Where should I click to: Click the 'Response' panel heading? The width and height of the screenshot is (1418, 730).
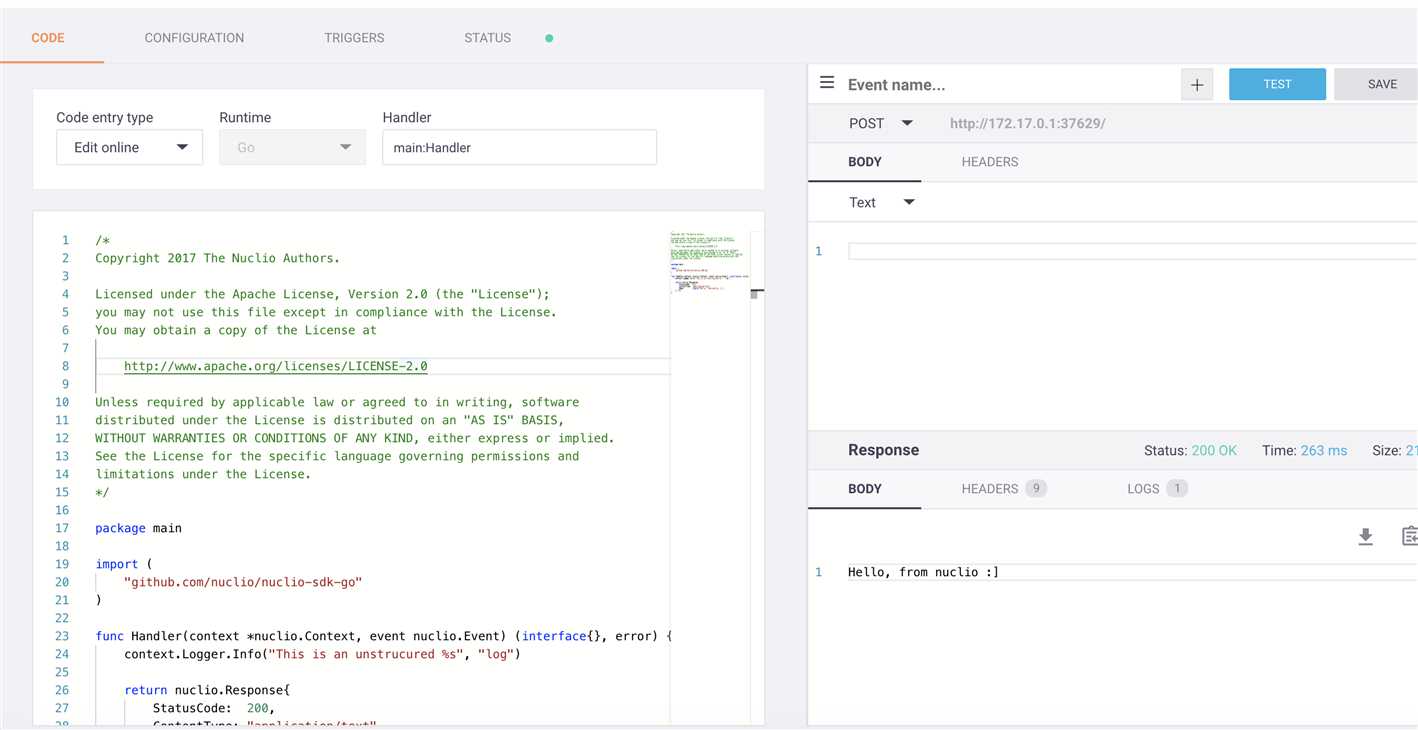coord(883,450)
